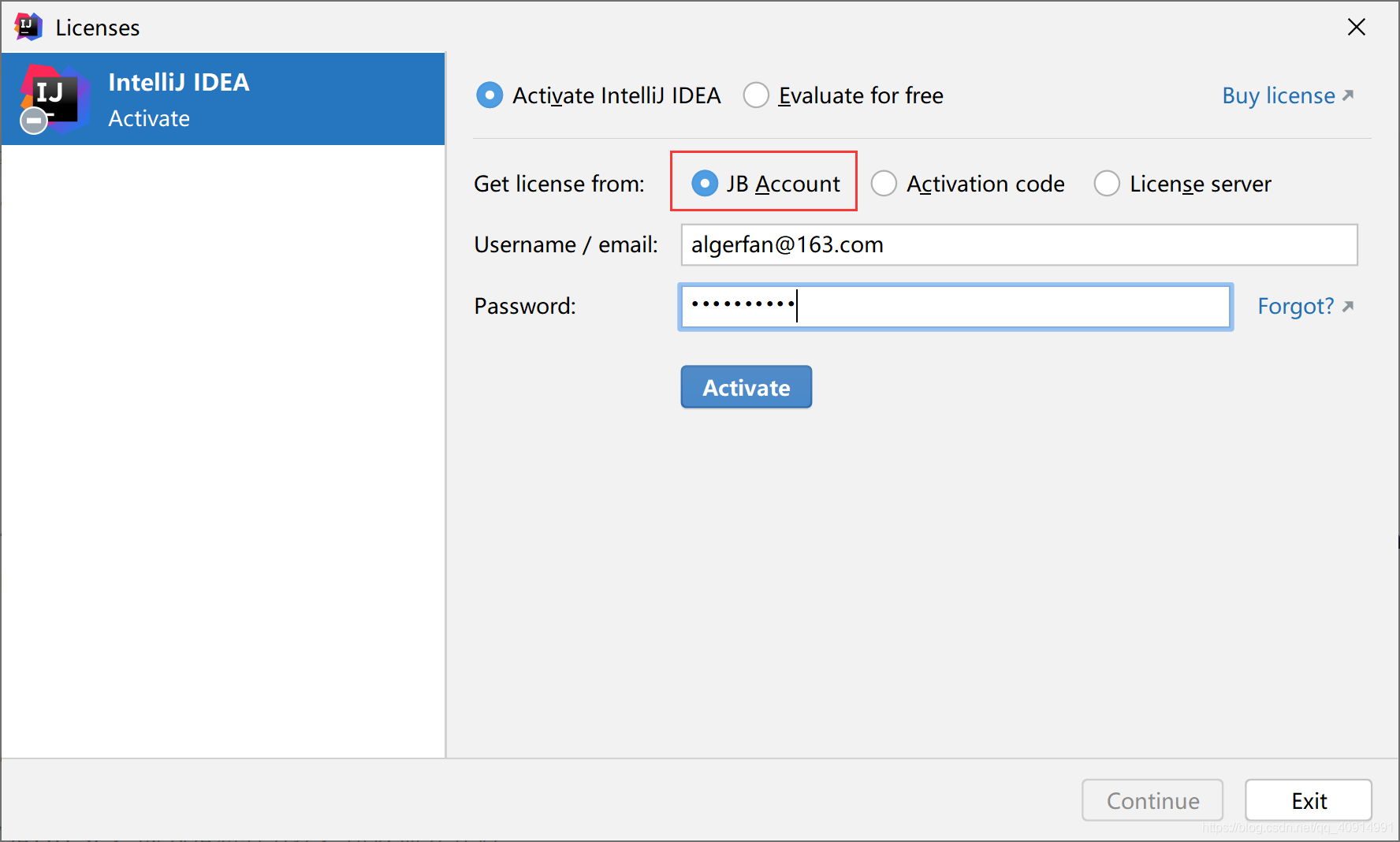Focus the Username / email field
This screenshot has width=1400, height=842.
1019,244
